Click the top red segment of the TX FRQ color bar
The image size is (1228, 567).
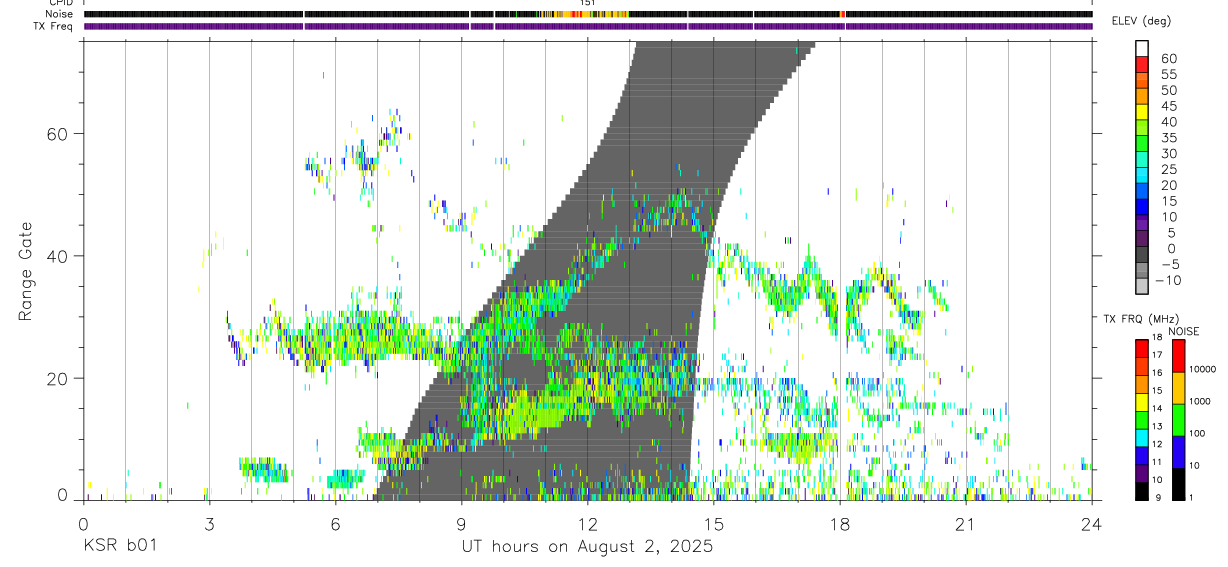1141,349
